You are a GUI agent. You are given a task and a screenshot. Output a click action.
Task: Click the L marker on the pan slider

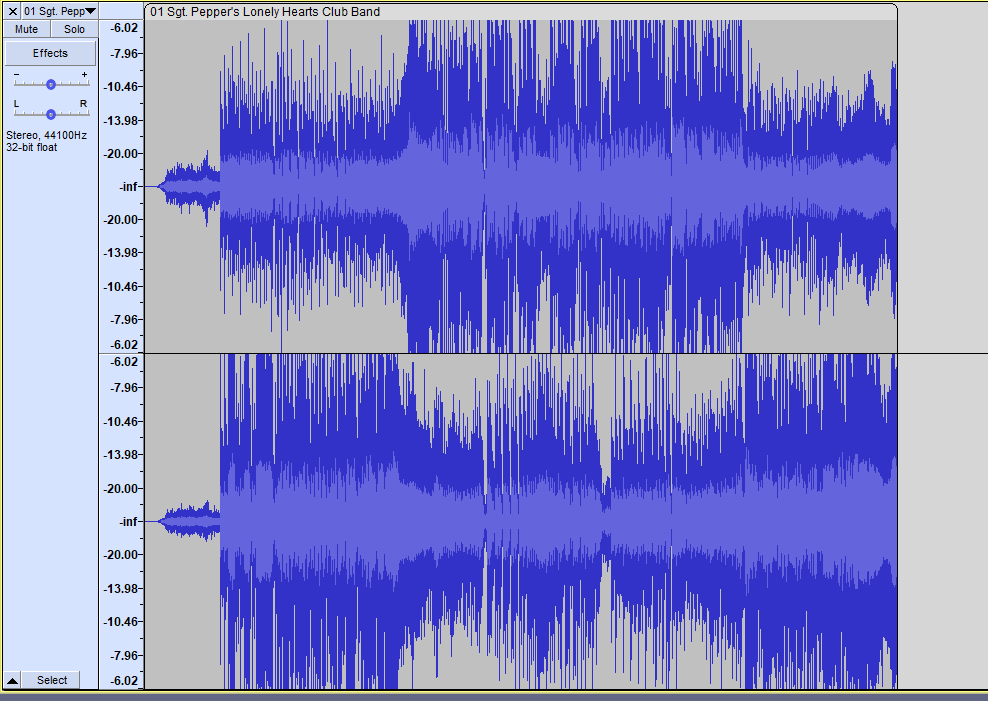coord(16,104)
